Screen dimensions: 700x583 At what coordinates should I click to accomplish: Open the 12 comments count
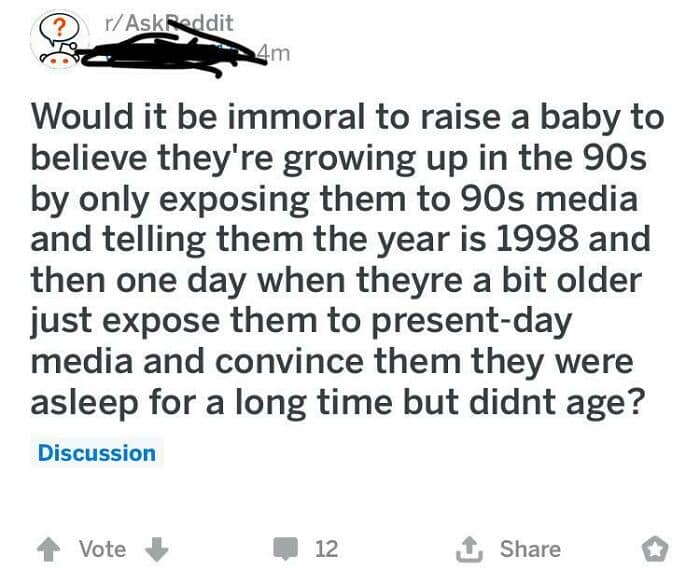326,548
